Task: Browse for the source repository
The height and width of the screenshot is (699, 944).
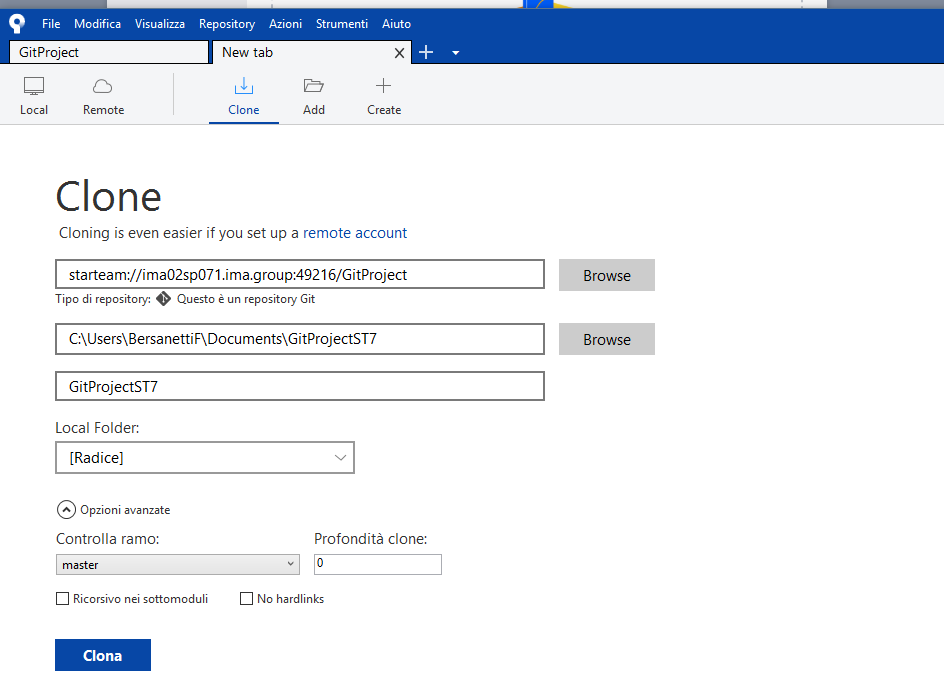Action: (607, 275)
